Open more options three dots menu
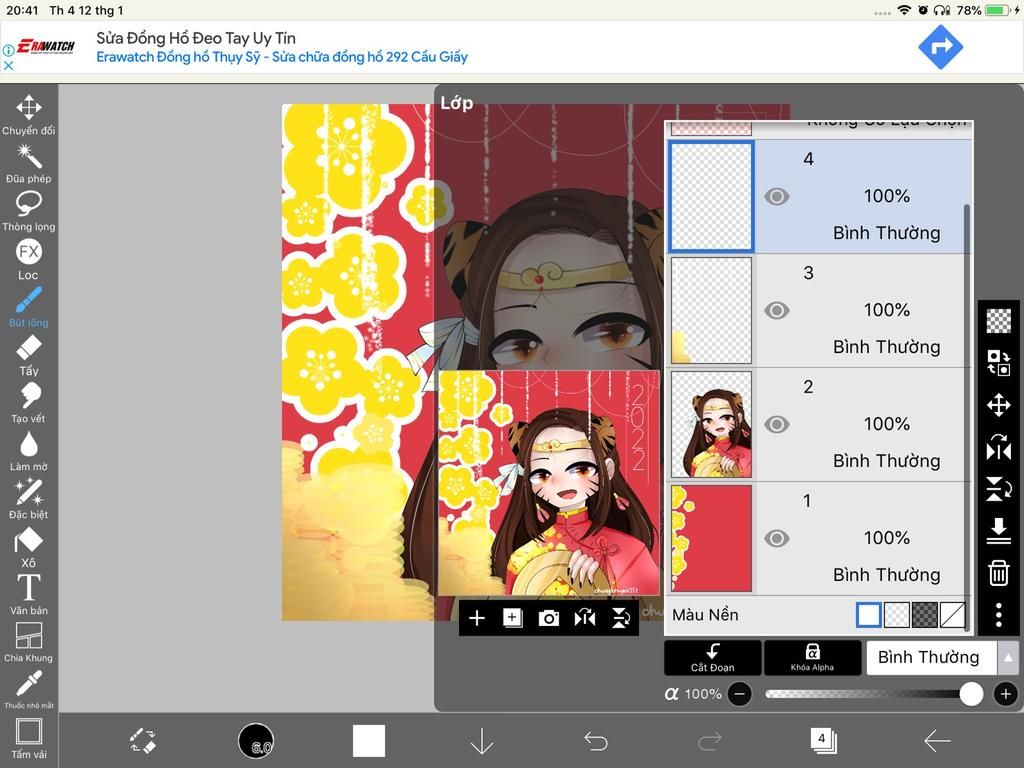 (999, 615)
